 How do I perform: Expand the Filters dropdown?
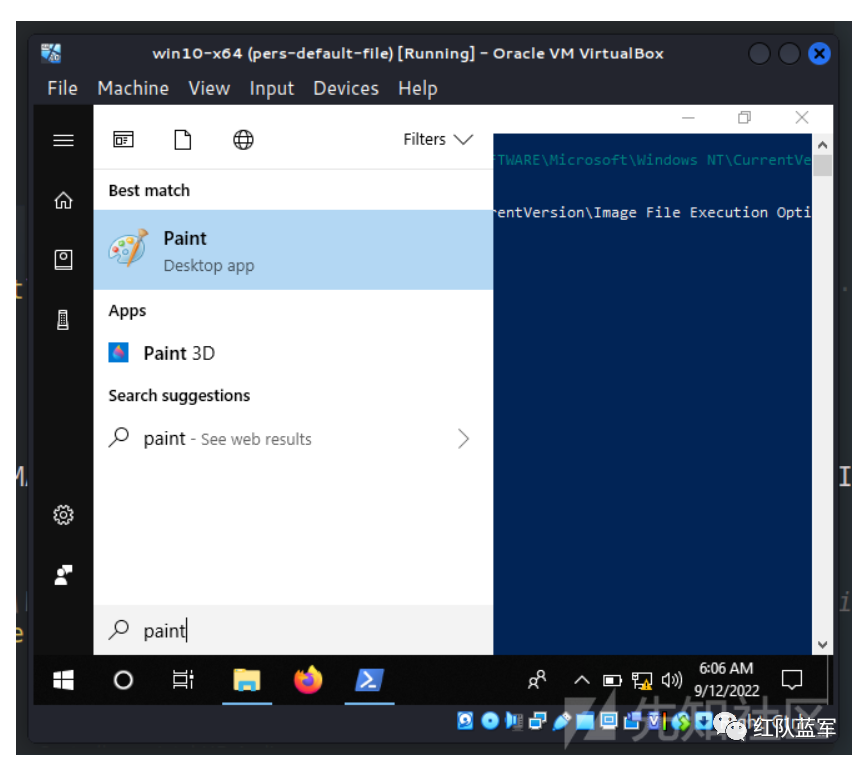point(438,140)
